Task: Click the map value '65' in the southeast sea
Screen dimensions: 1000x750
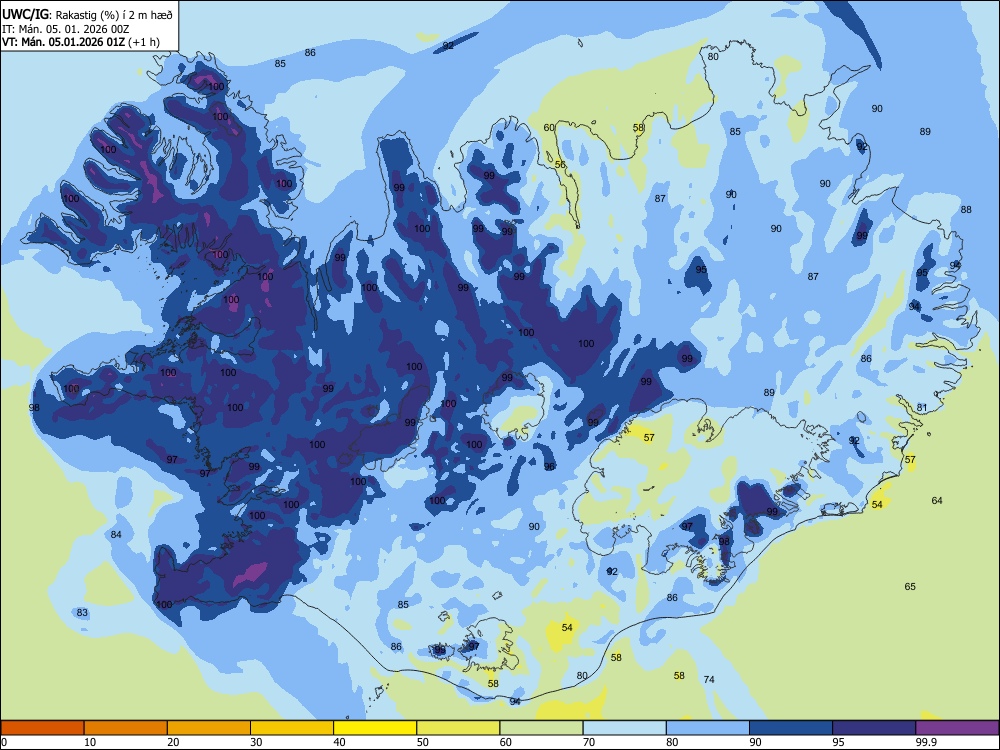Action: pos(910,587)
